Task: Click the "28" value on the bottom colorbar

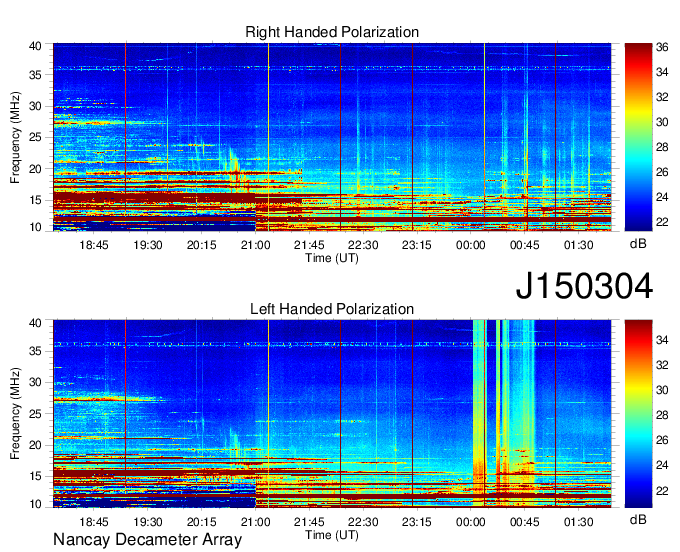Action: point(662,415)
